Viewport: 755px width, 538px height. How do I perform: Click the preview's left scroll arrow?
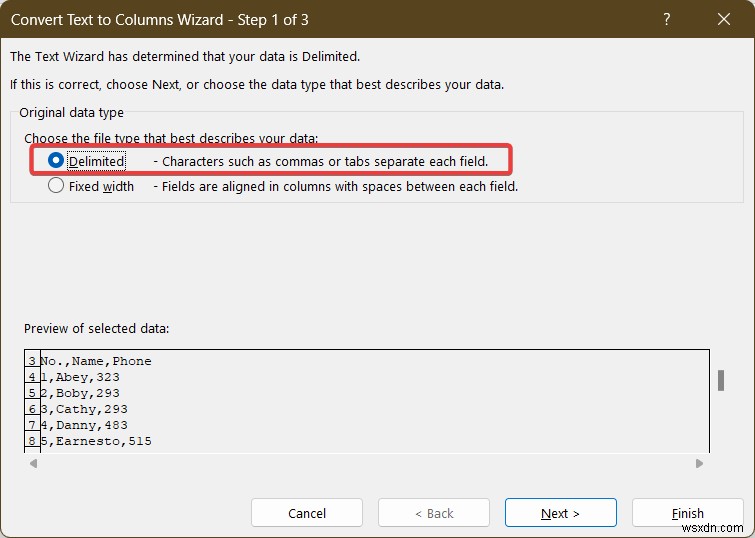click(33, 463)
